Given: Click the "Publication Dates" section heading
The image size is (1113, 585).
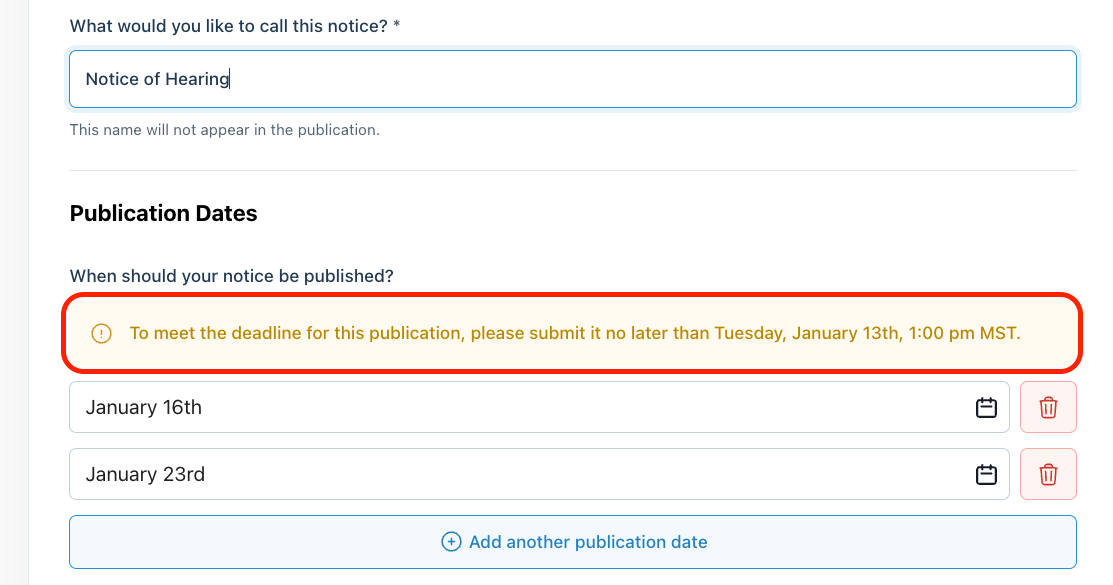Looking at the screenshot, I should (x=163, y=213).
